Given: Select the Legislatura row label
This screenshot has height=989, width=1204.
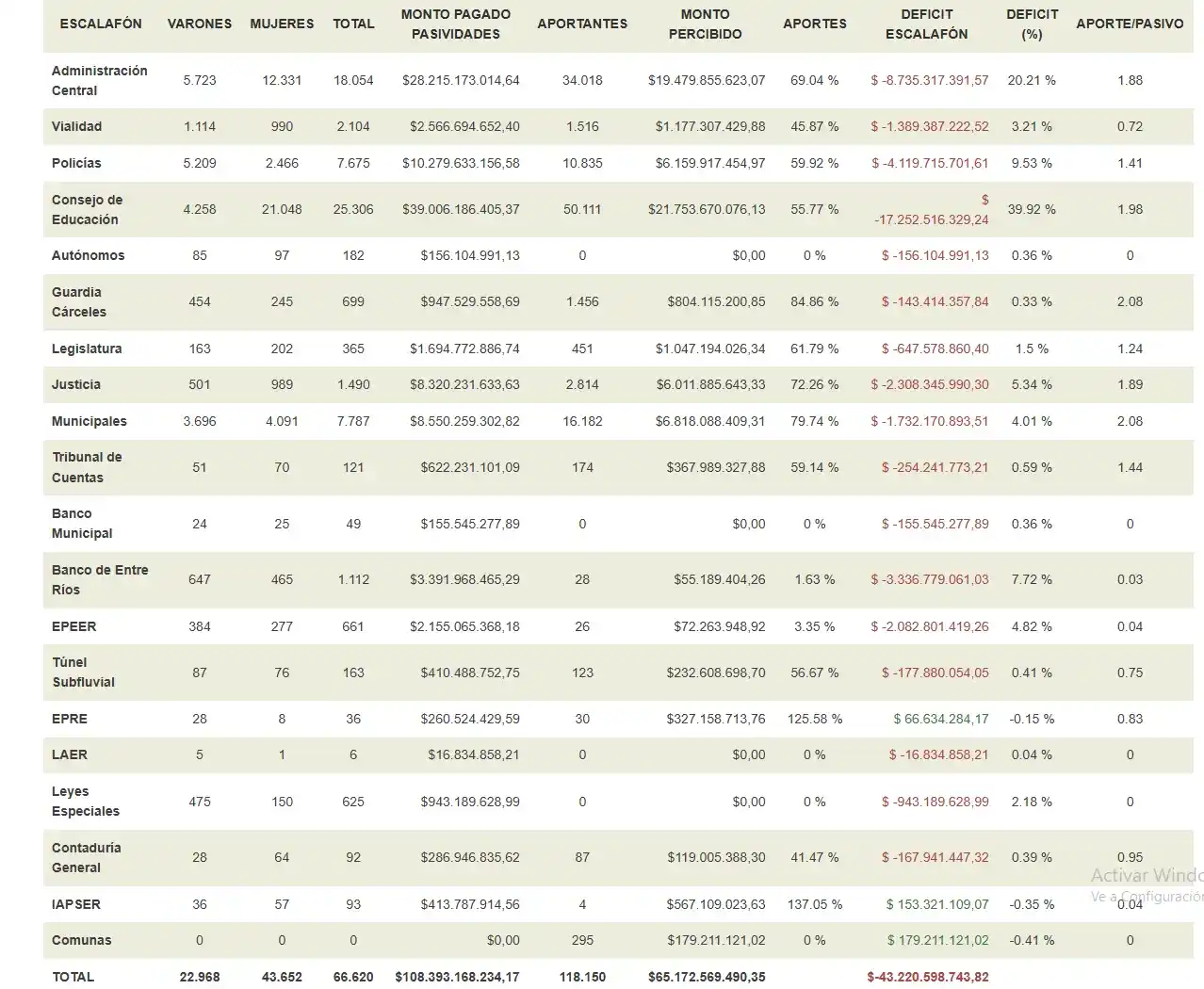Looking at the screenshot, I should click(87, 349).
